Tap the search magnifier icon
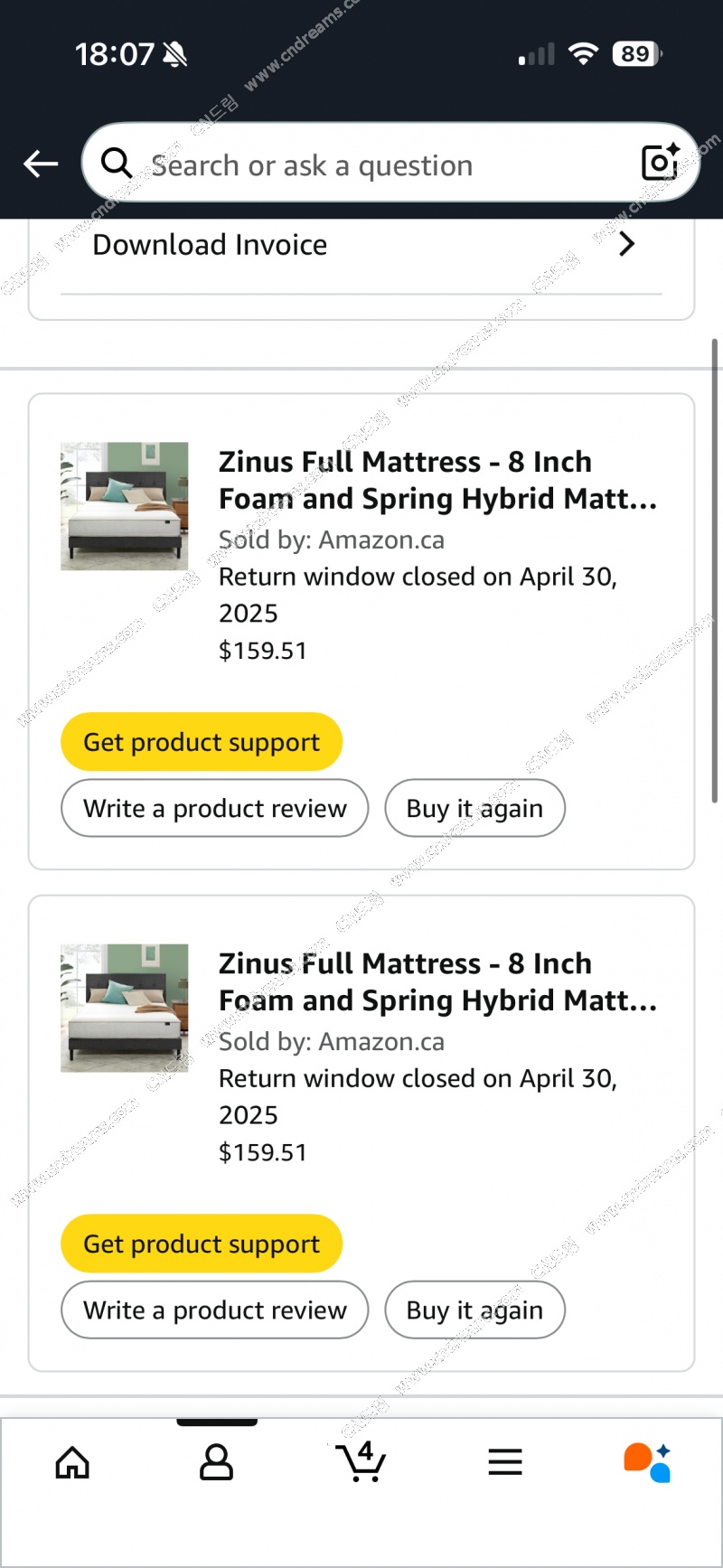723x1568 pixels. (117, 164)
